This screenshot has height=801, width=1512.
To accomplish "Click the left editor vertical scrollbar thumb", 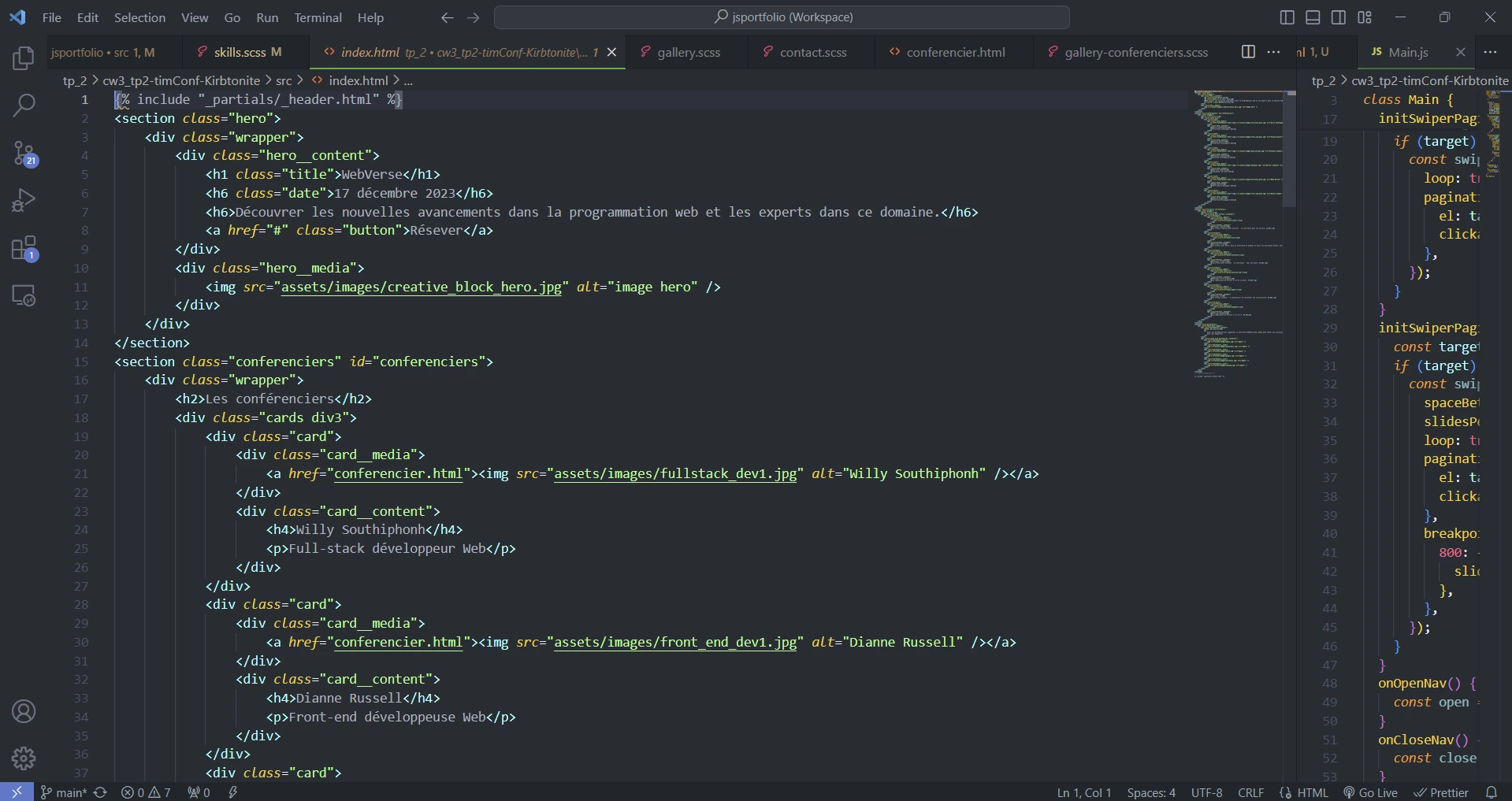I will (1290, 148).
